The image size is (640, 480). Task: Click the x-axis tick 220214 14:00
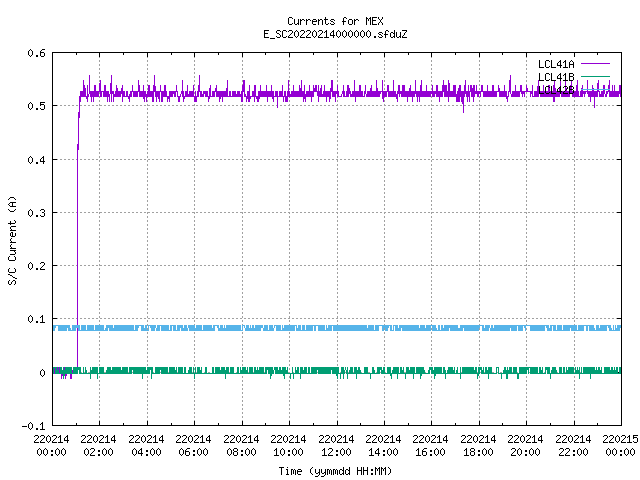(383, 446)
